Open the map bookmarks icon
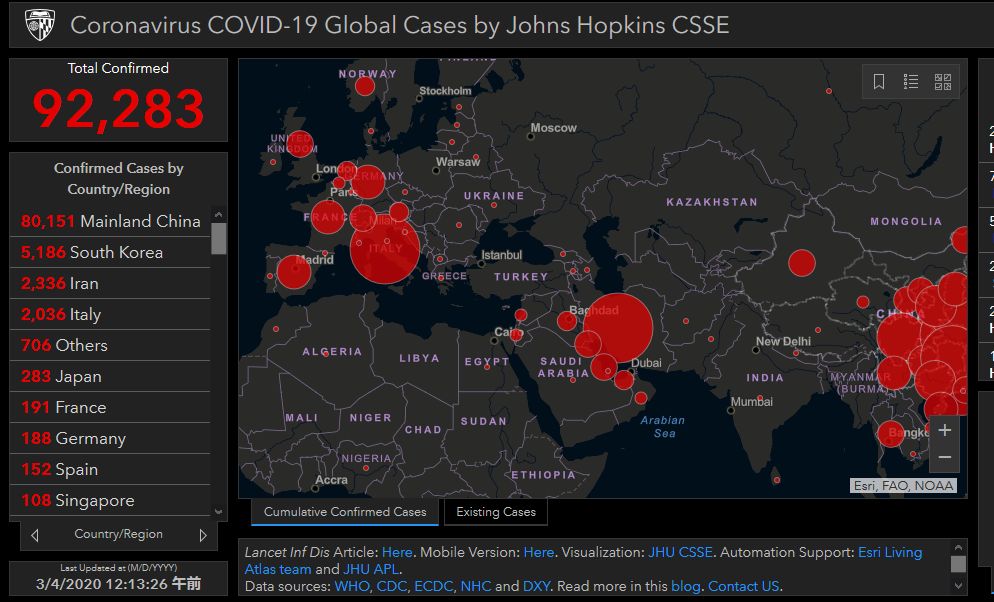Screen dimensions: 994x602 point(879,82)
